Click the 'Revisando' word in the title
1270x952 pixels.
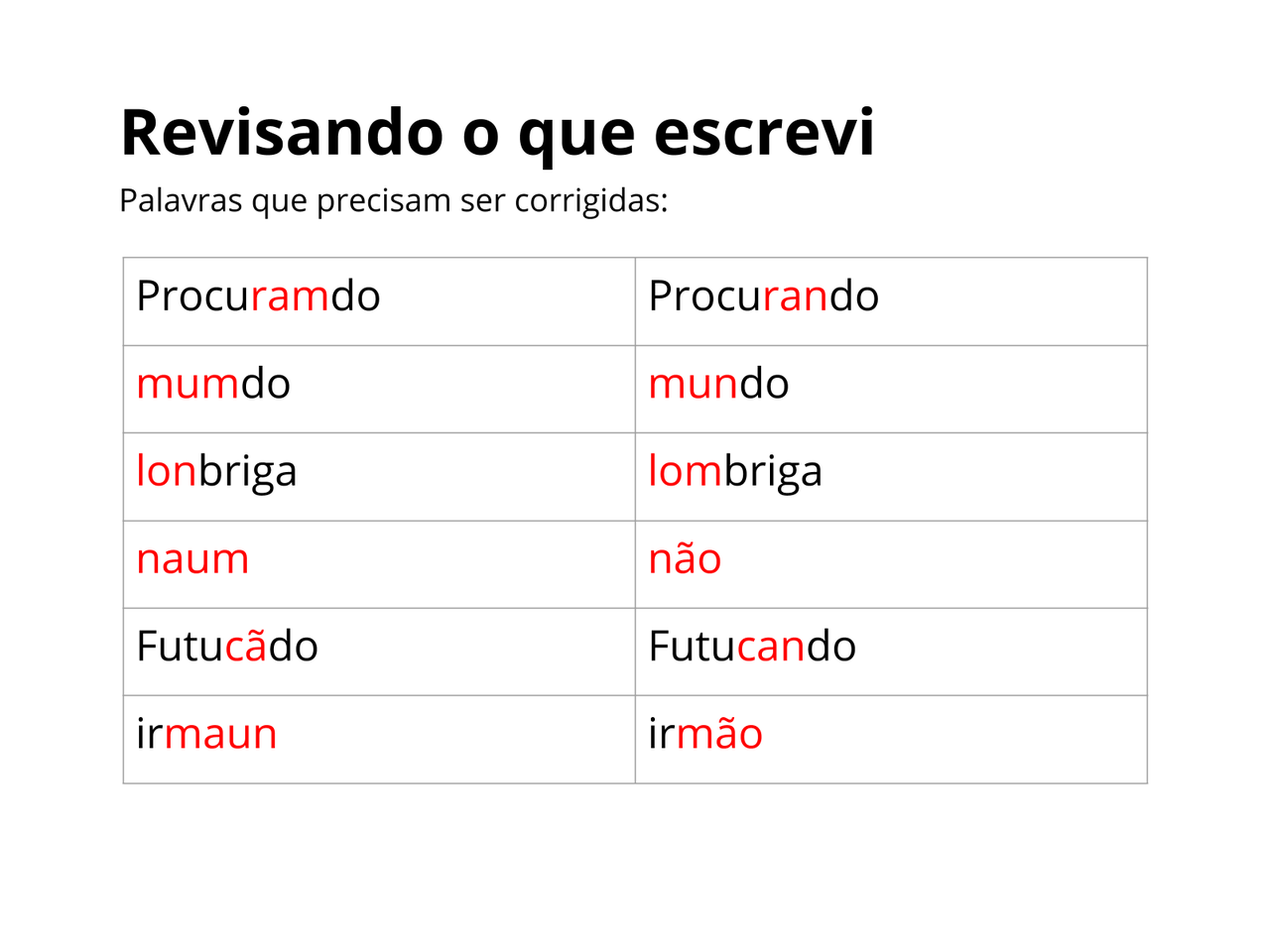point(282,132)
